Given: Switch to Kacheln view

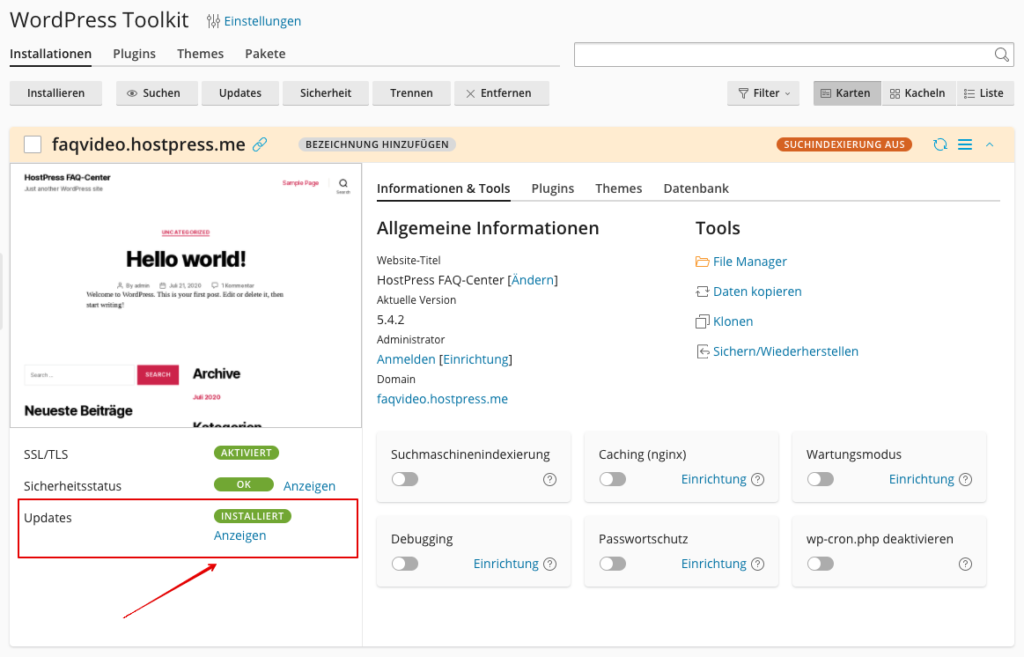Looking at the screenshot, I should click(x=918, y=93).
